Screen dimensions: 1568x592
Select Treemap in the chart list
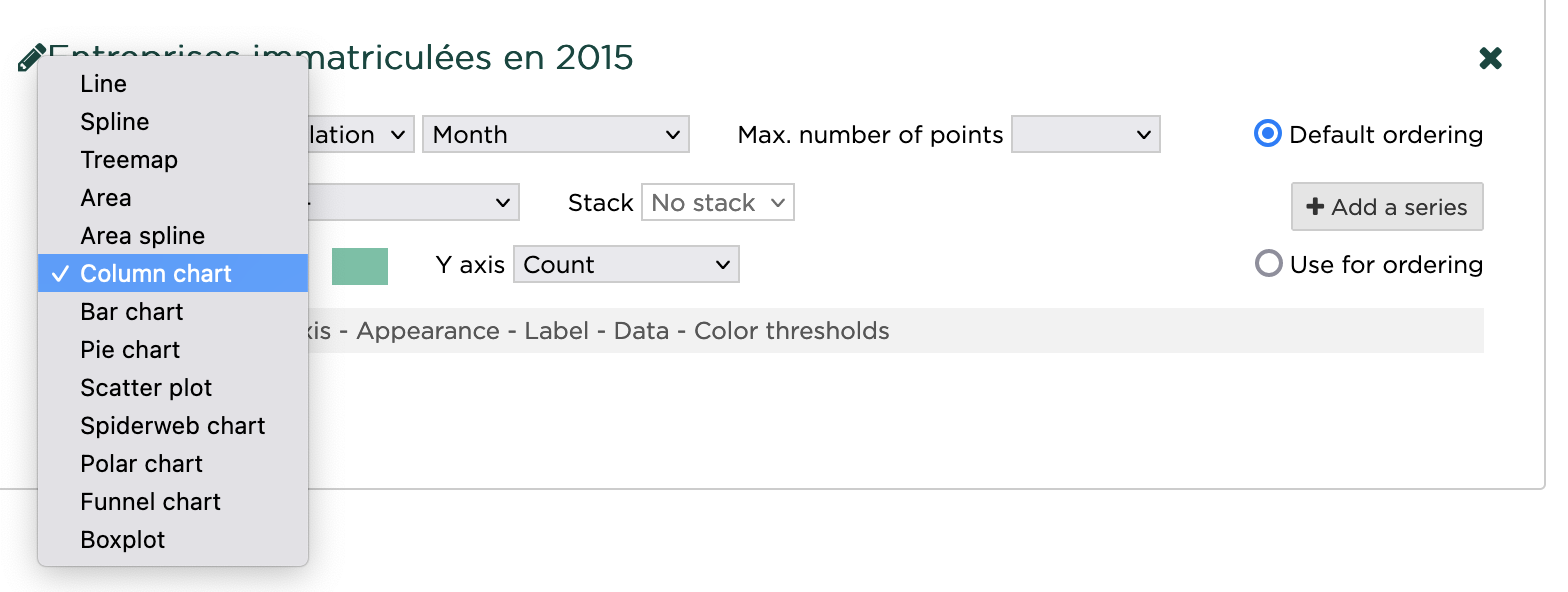129,160
